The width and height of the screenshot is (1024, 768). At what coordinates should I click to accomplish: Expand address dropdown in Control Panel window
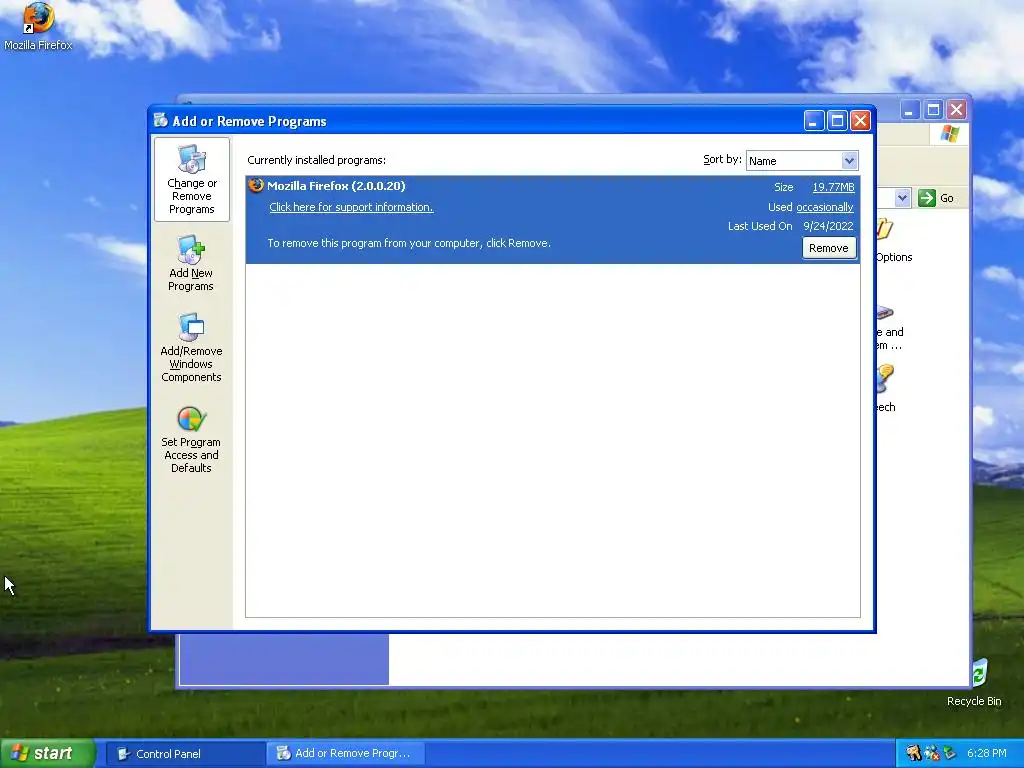[902, 198]
